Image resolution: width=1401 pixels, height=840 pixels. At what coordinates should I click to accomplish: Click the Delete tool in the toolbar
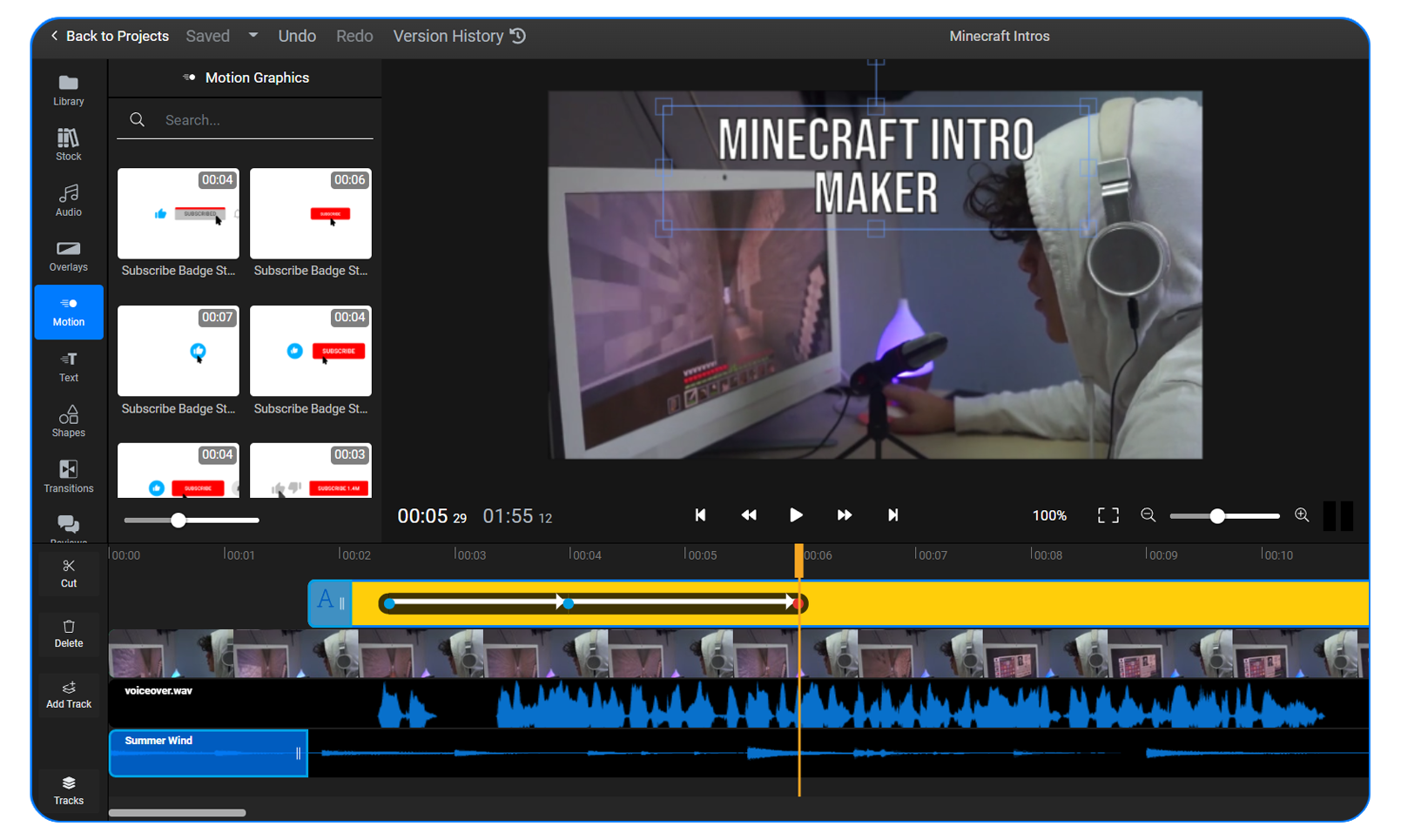point(68,633)
